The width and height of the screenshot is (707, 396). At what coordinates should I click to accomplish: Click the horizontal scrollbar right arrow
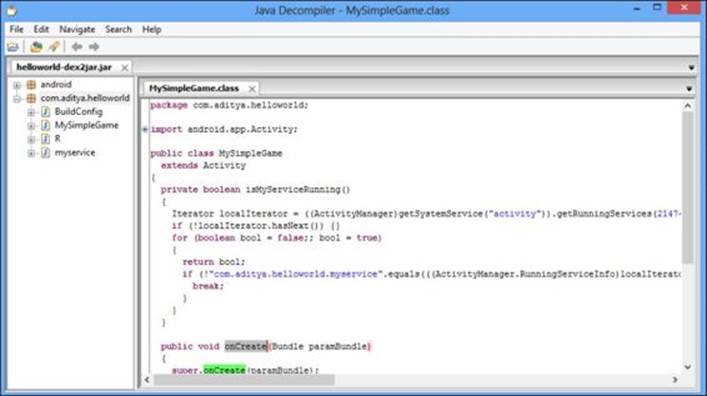(x=675, y=380)
